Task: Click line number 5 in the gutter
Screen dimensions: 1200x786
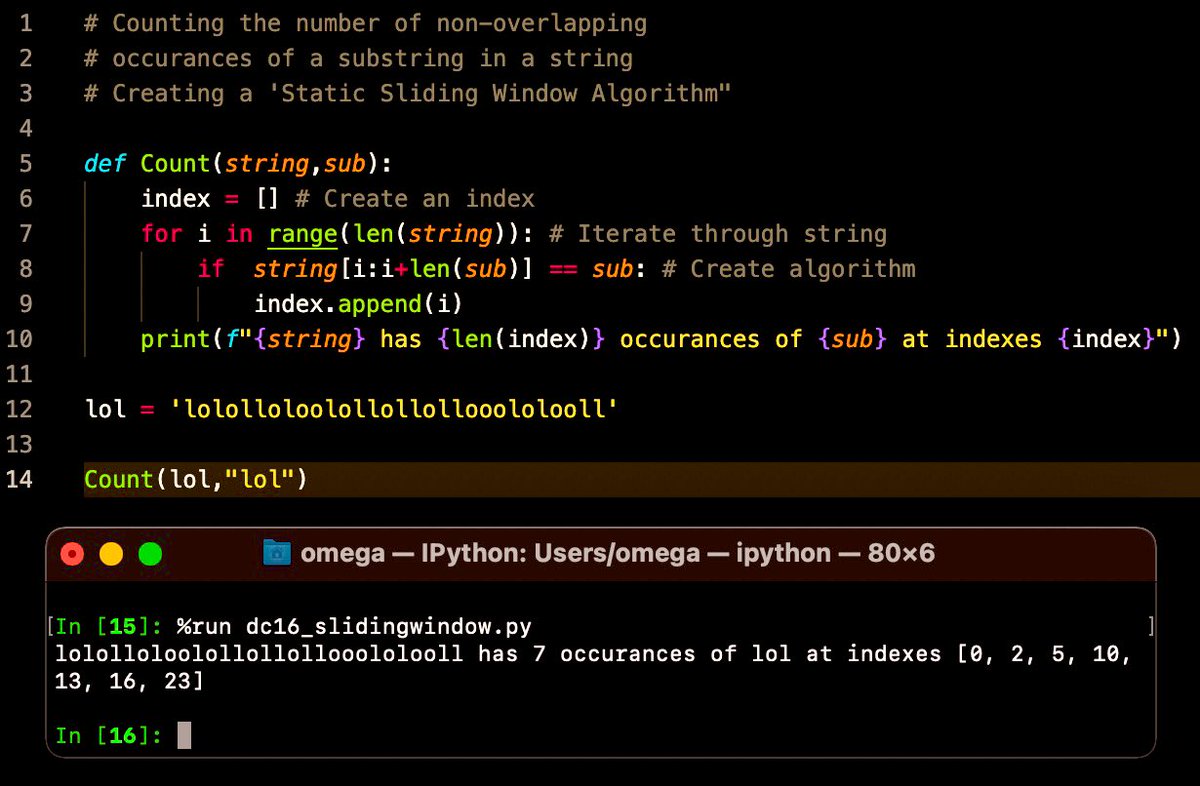Action: pos(26,163)
